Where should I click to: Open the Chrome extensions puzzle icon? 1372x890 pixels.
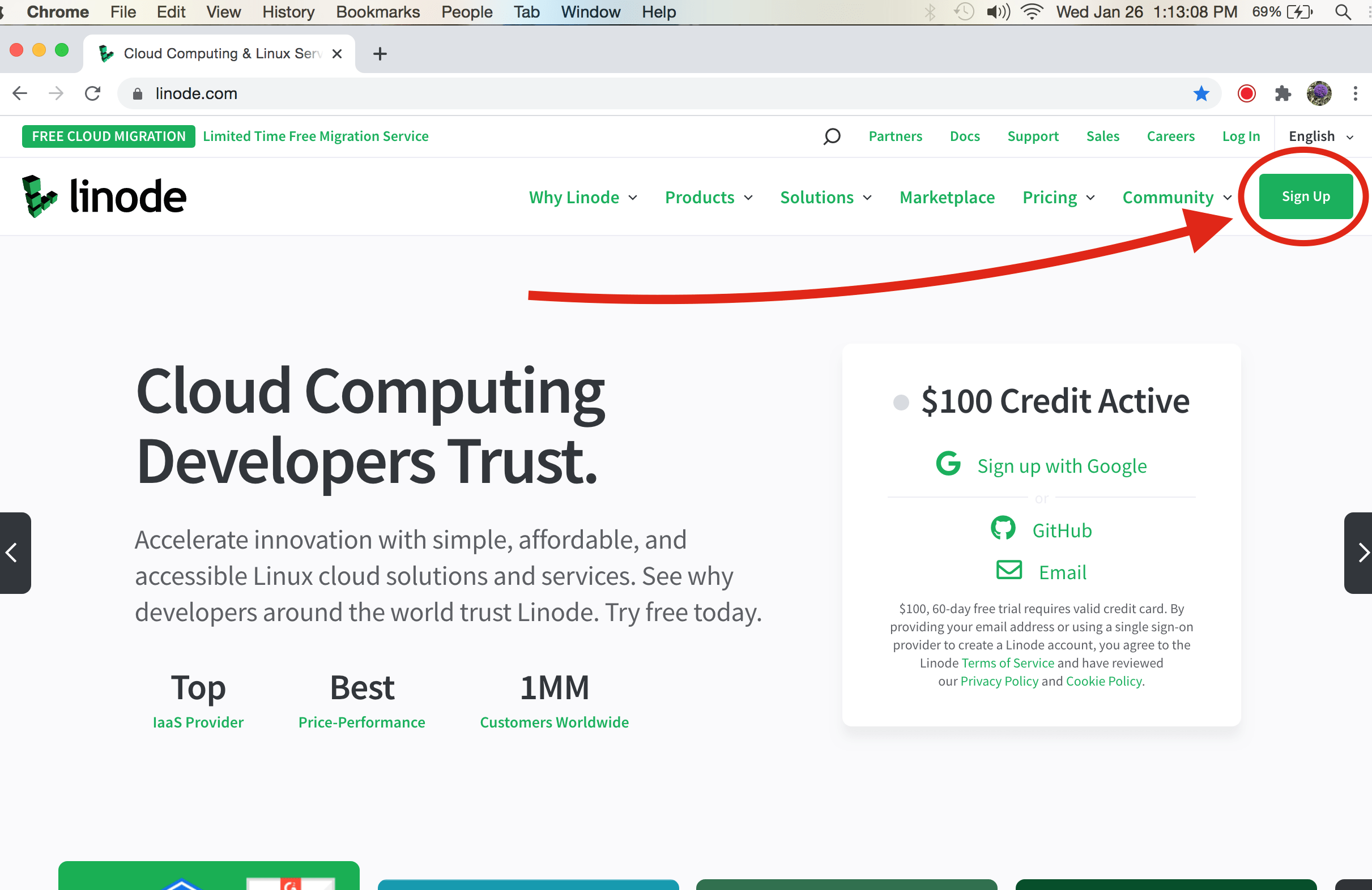(1283, 93)
